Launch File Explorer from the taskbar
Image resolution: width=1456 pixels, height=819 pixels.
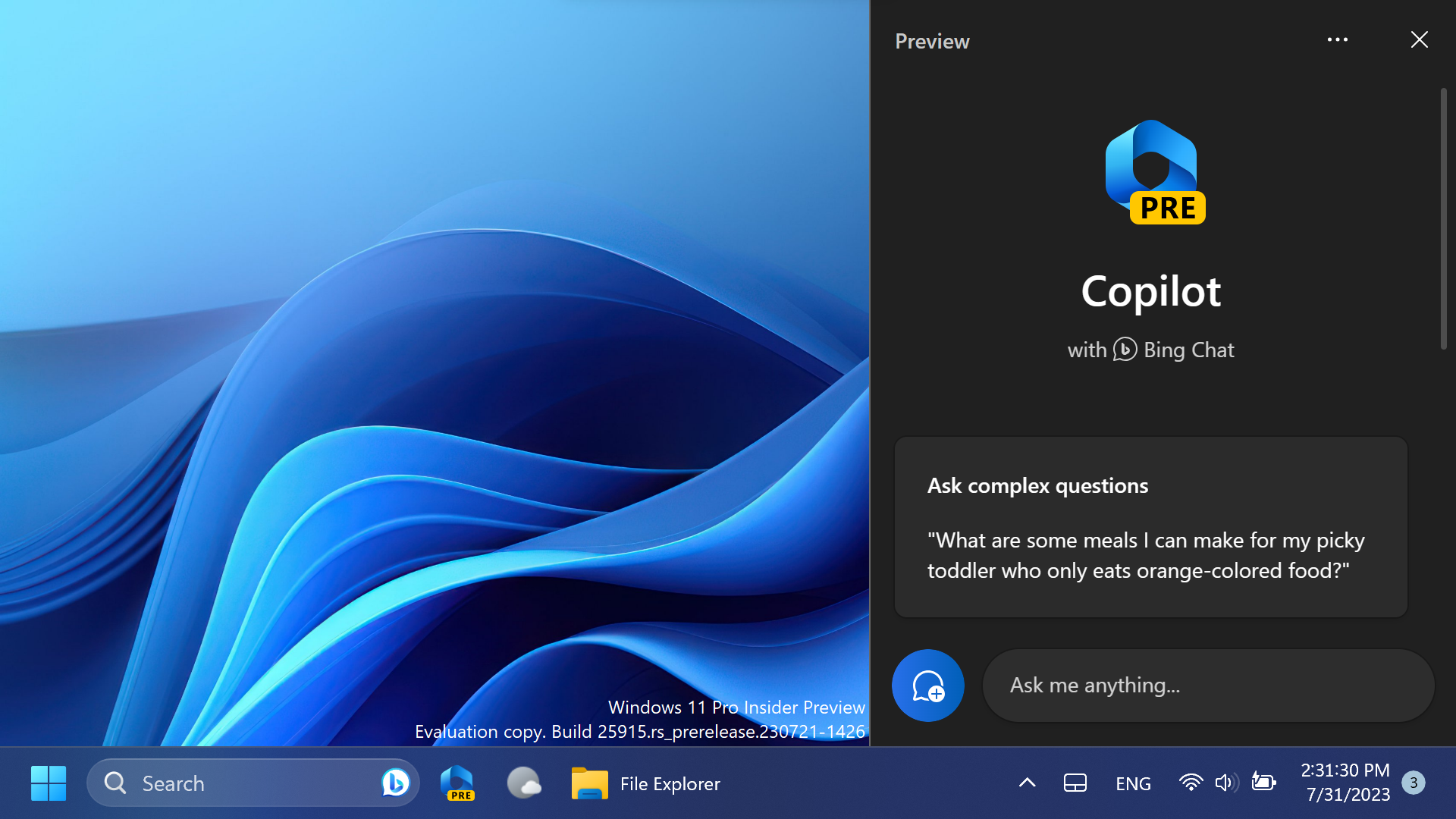click(646, 783)
